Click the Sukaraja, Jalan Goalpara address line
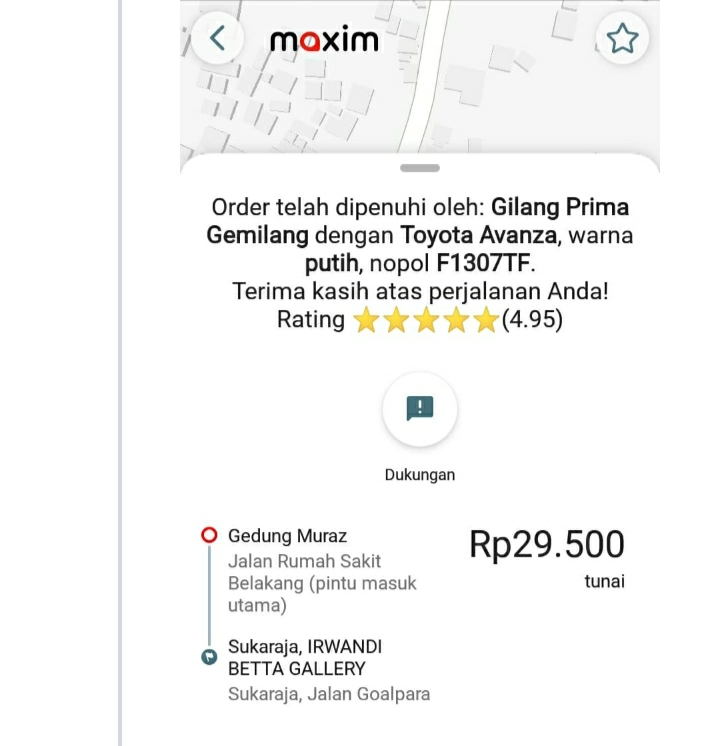Viewport: 719px width, 746px height. 329,693
